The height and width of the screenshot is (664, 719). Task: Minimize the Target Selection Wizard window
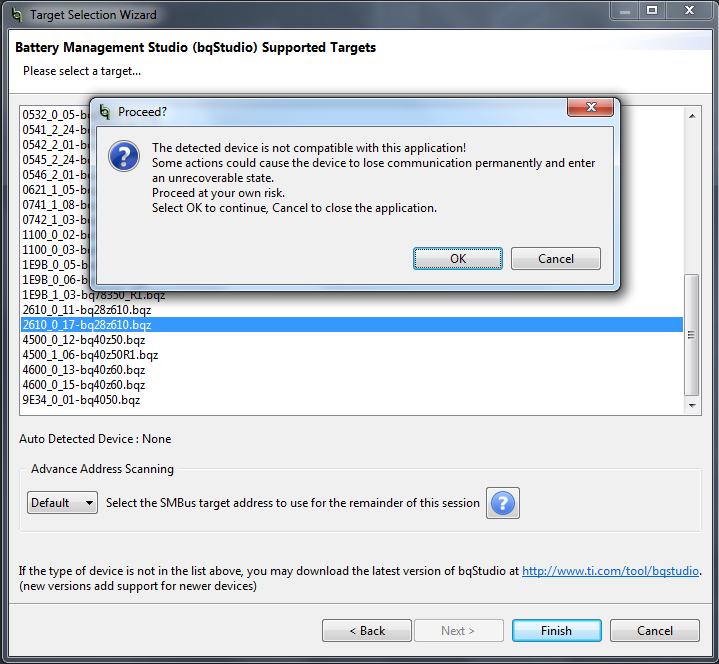pyautogui.click(x=625, y=11)
